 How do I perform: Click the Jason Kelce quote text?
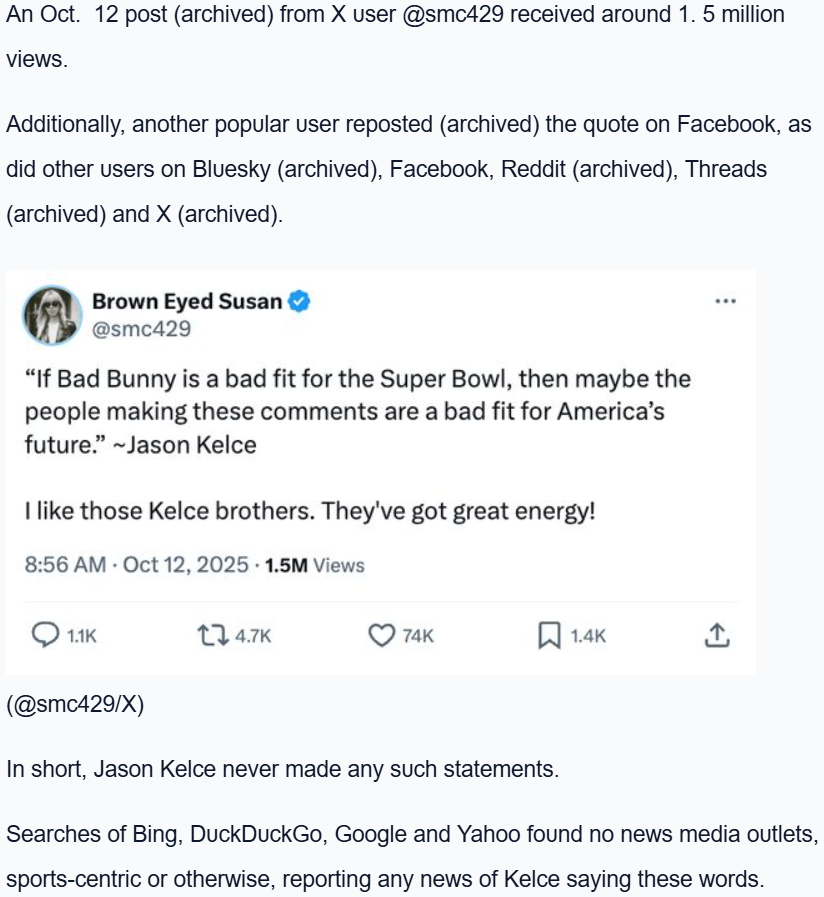(357, 411)
